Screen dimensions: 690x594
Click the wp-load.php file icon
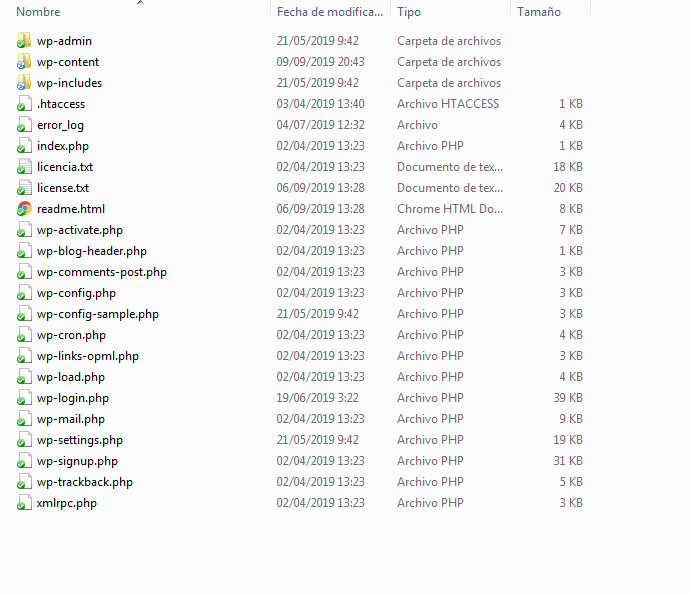[24, 377]
